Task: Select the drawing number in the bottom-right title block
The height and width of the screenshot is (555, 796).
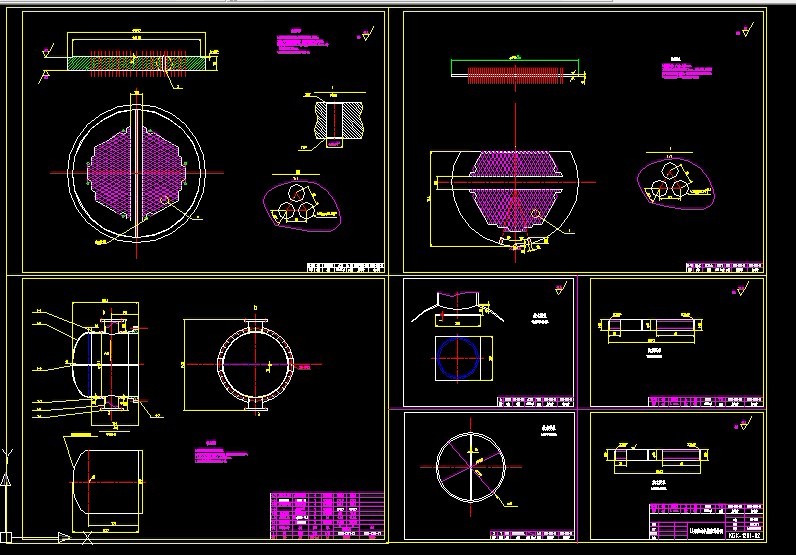Action: [745, 535]
